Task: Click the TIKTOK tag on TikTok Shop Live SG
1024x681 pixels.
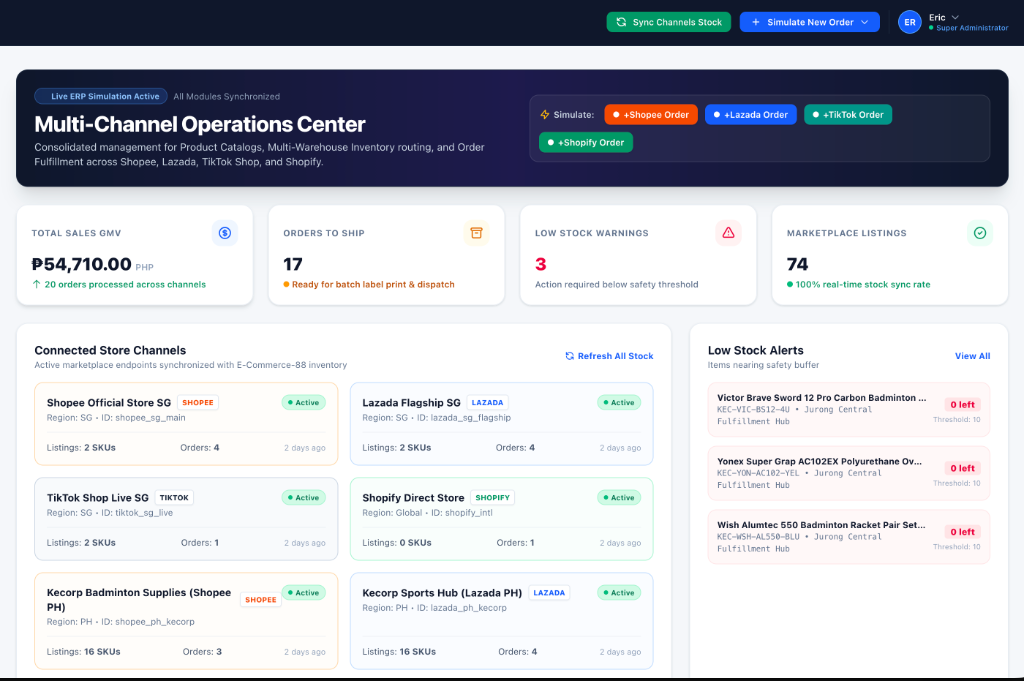Action: click(174, 498)
